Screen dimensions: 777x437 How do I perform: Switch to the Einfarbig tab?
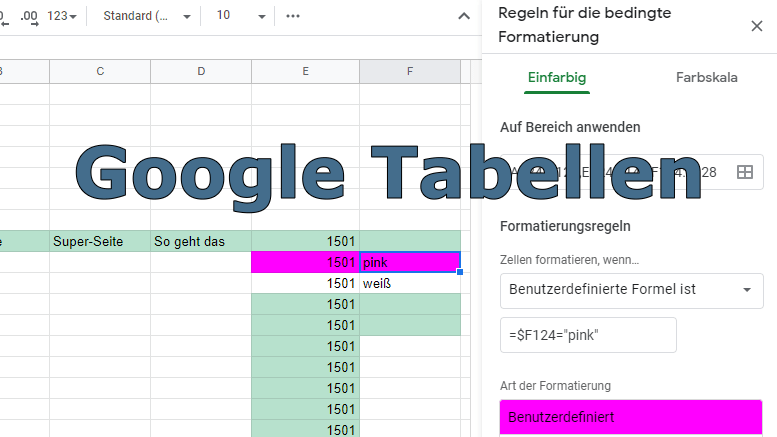(x=557, y=78)
